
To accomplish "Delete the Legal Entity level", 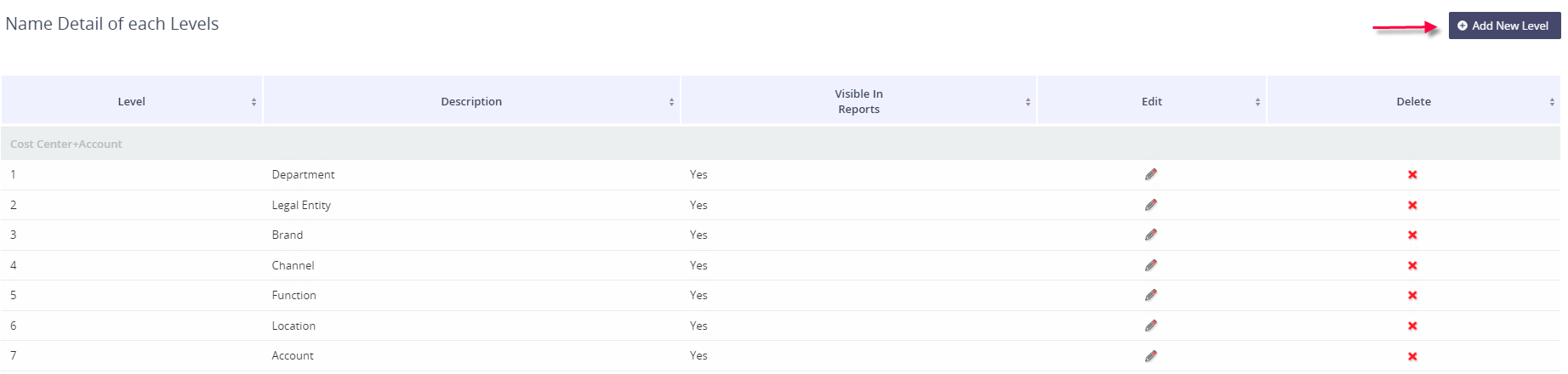I will 1412,206.
